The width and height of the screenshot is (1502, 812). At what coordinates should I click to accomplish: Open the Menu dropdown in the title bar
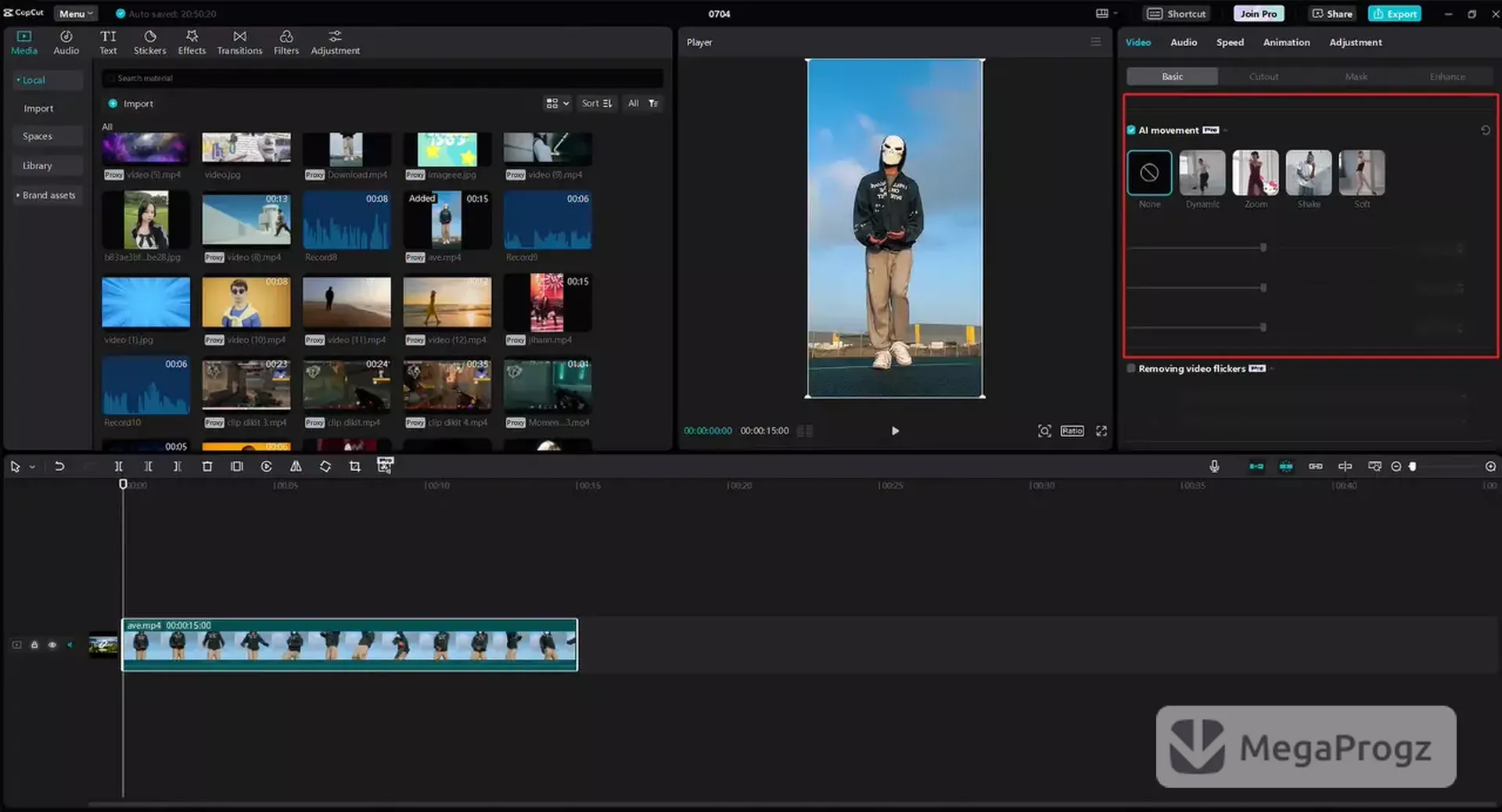[76, 13]
